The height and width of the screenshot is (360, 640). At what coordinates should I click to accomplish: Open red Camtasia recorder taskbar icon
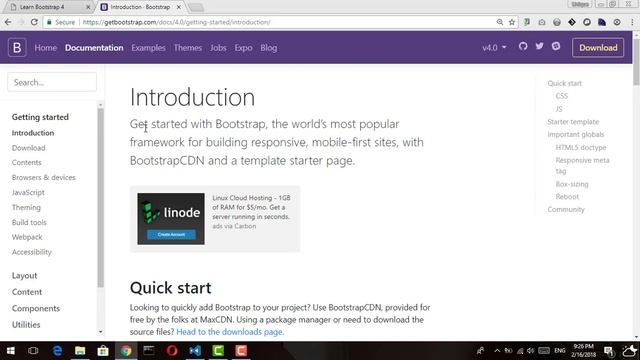(x=241, y=351)
